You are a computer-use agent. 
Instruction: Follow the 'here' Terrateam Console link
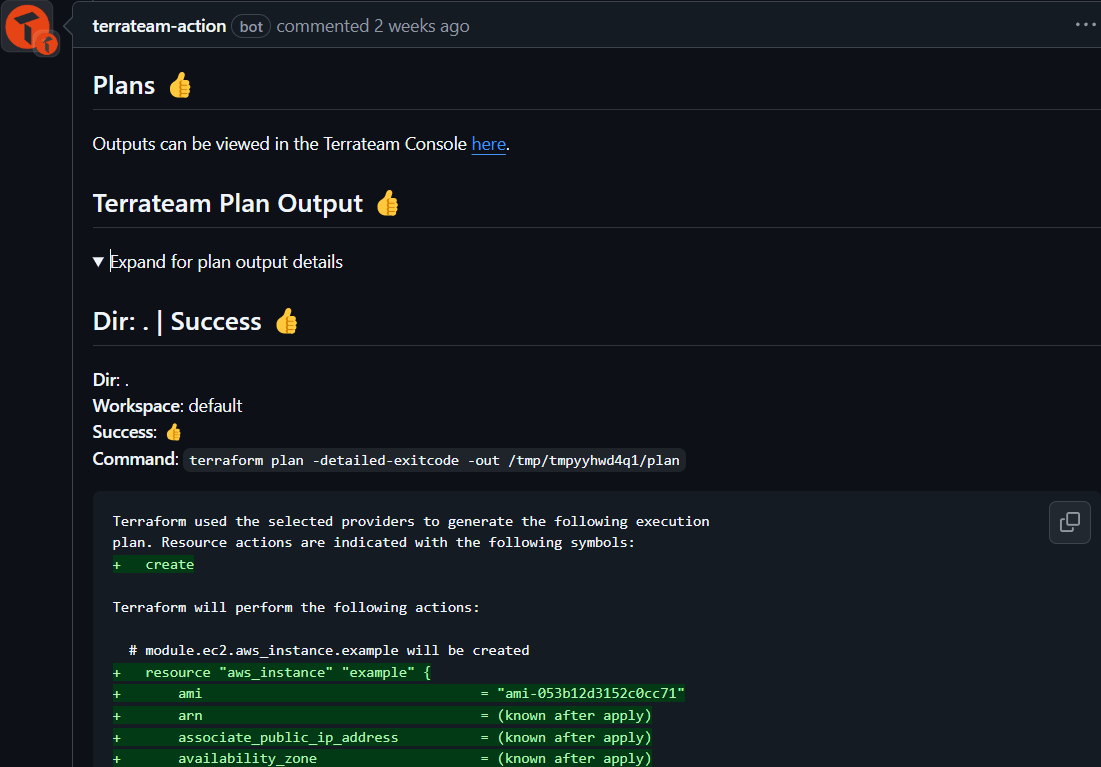point(489,144)
